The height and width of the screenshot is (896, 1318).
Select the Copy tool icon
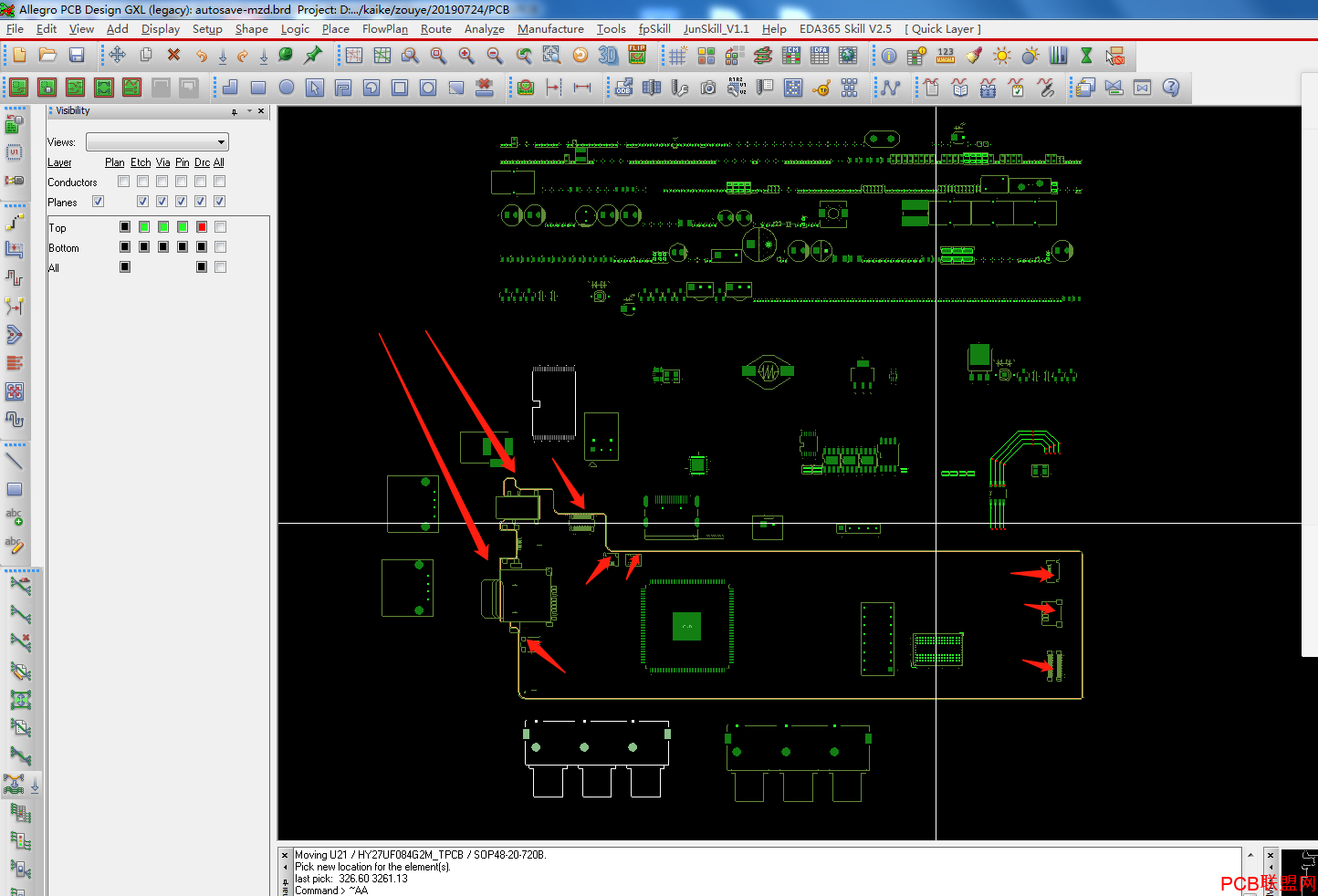tap(146, 55)
